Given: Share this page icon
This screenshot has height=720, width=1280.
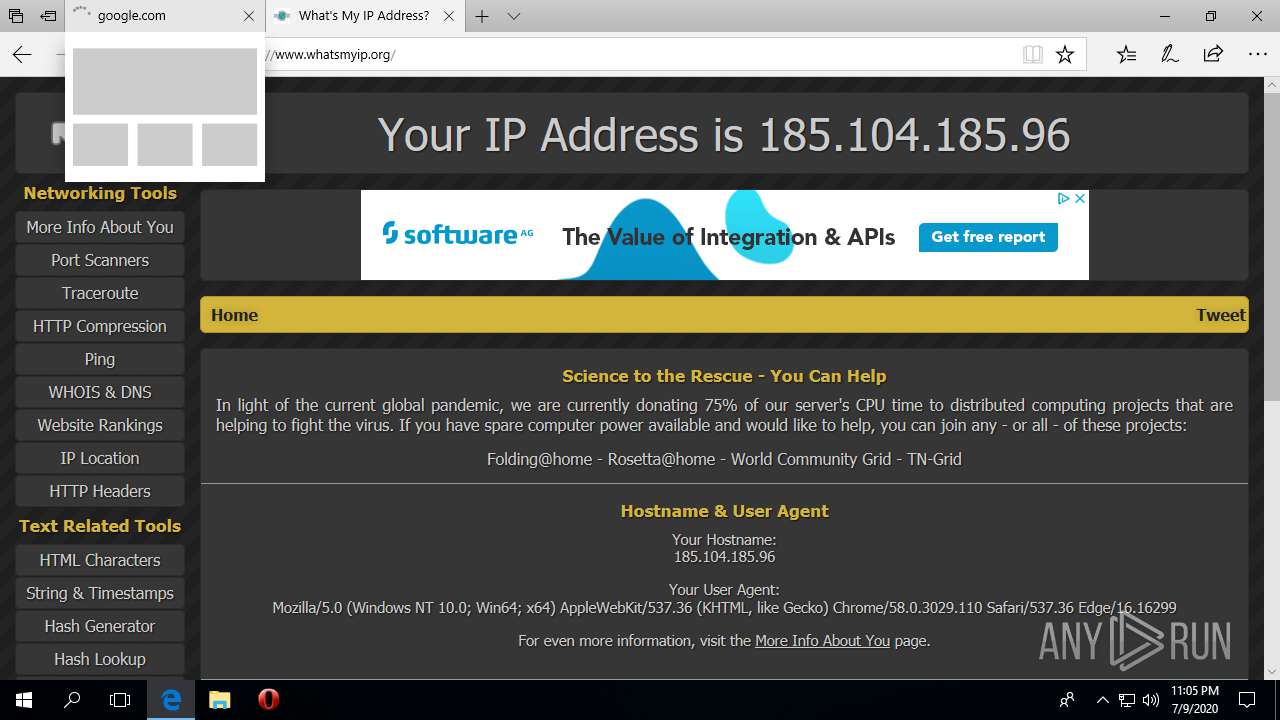Looking at the screenshot, I should [1213, 54].
